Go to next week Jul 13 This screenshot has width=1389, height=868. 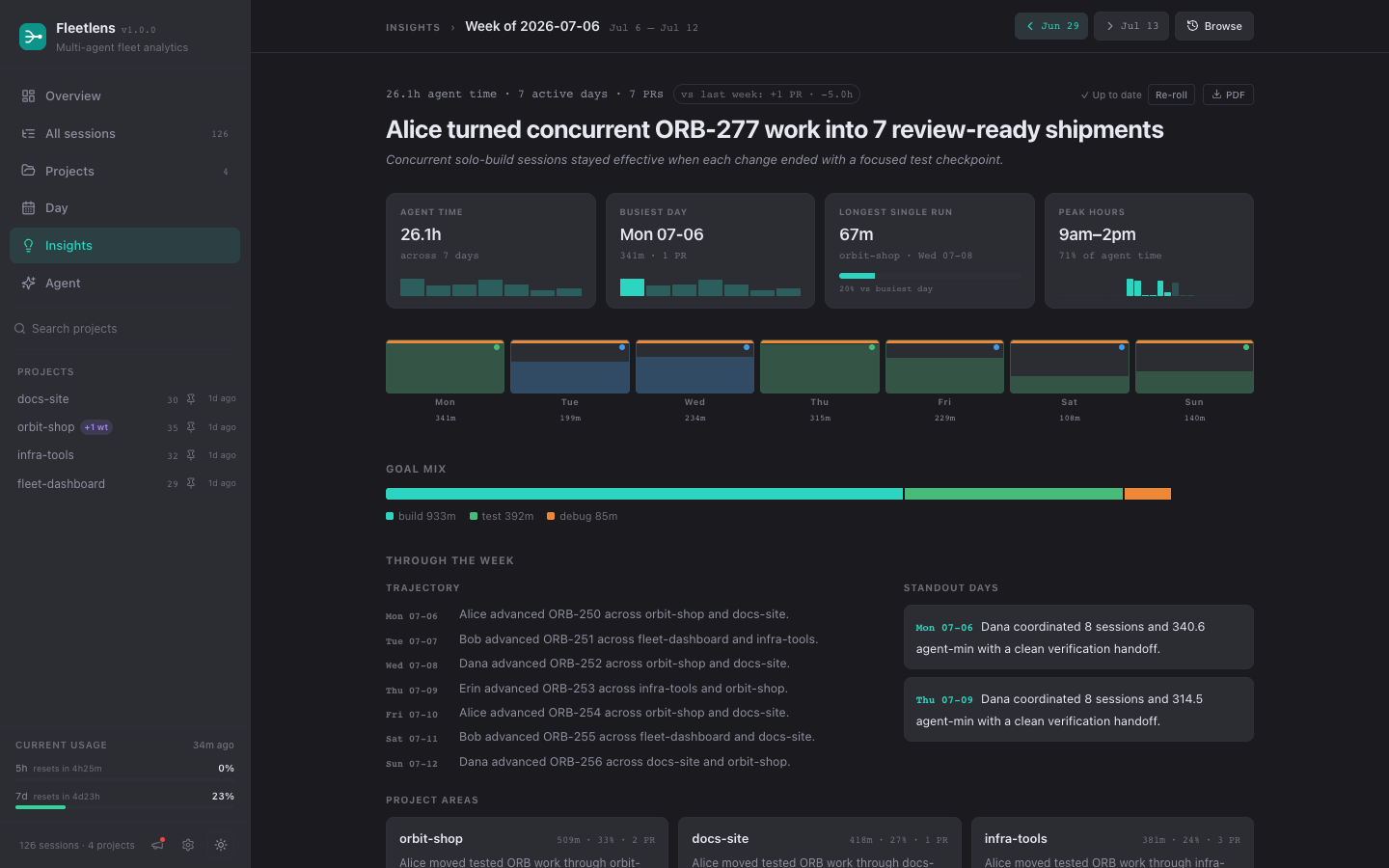pyautogui.click(x=1131, y=26)
